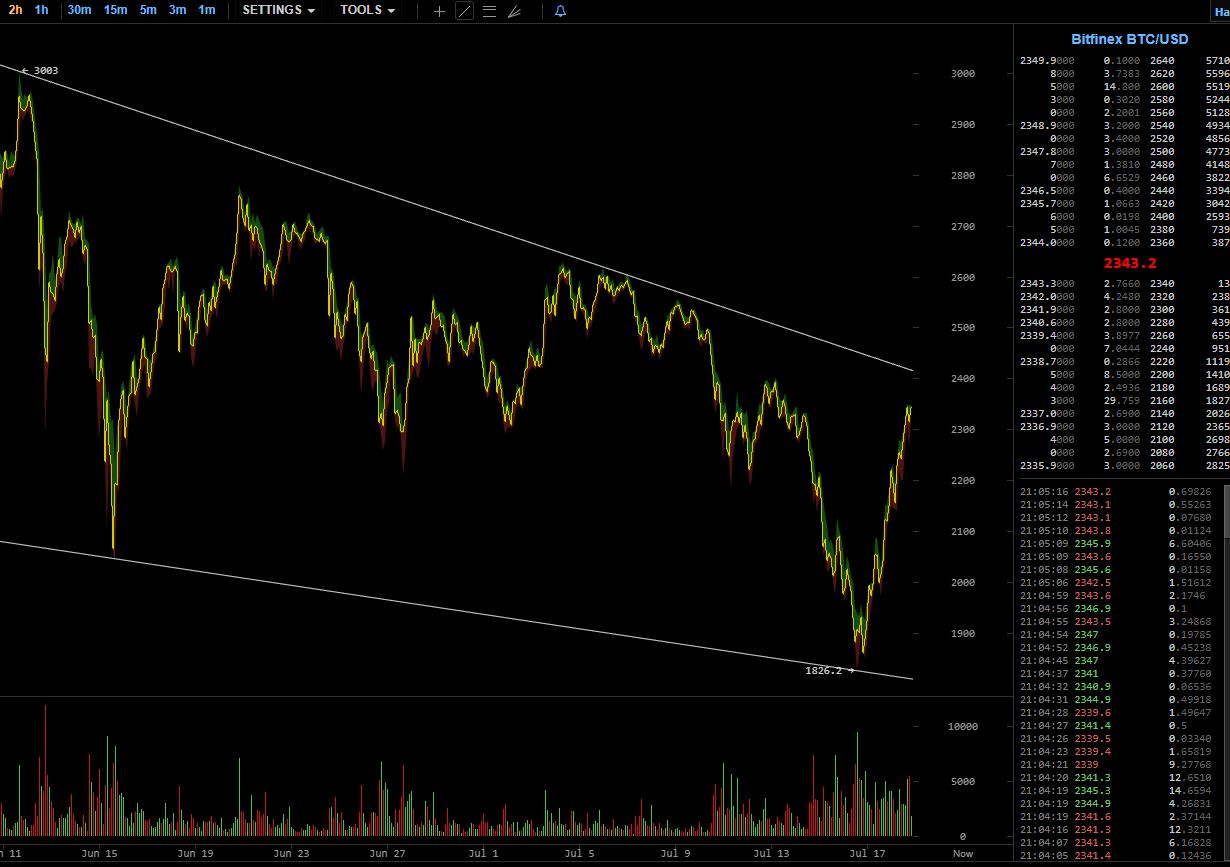Click top bid 2343.3000 row
This screenshot has width=1230, height=867.
[1047, 284]
